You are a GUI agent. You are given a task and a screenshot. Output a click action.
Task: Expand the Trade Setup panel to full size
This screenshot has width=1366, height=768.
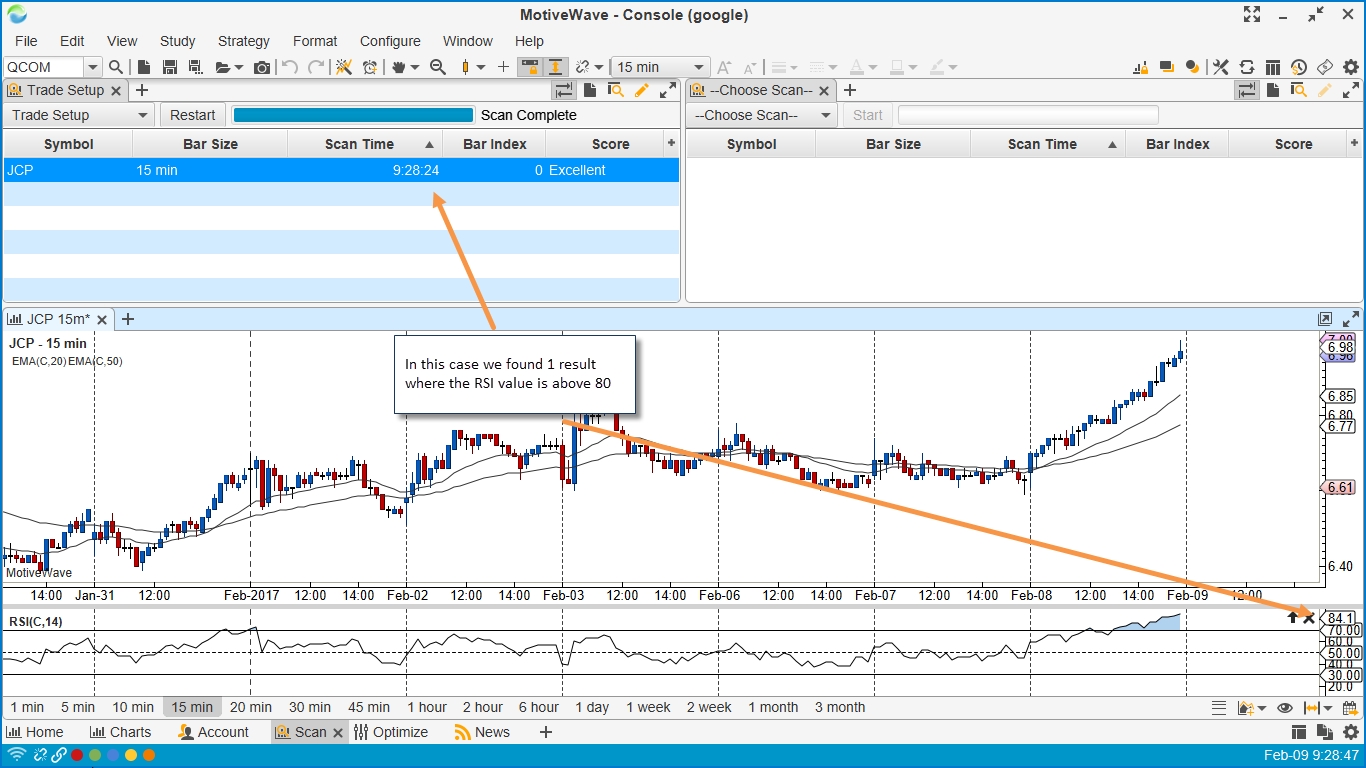point(667,90)
